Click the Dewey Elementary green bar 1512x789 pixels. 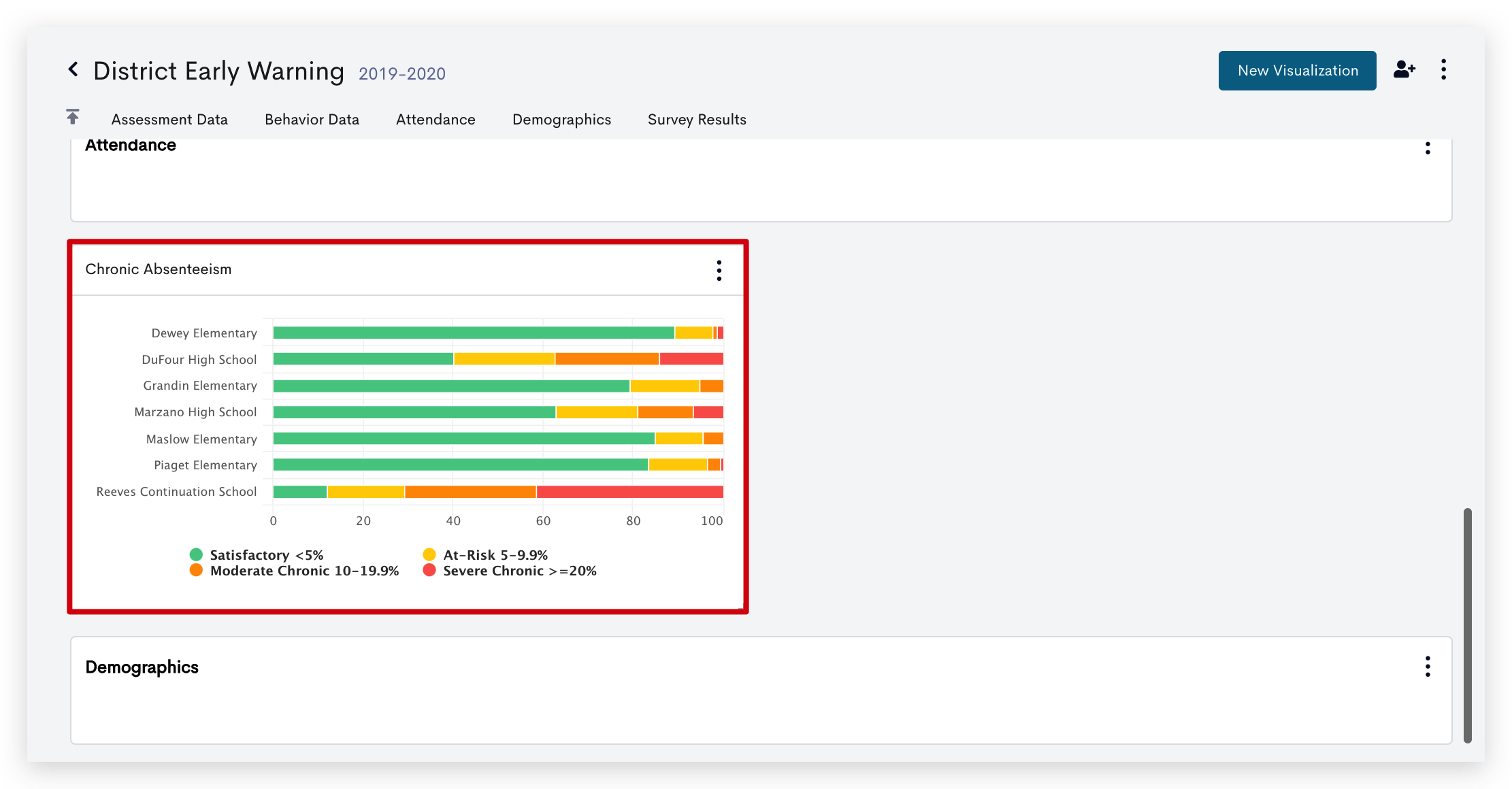(474, 333)
